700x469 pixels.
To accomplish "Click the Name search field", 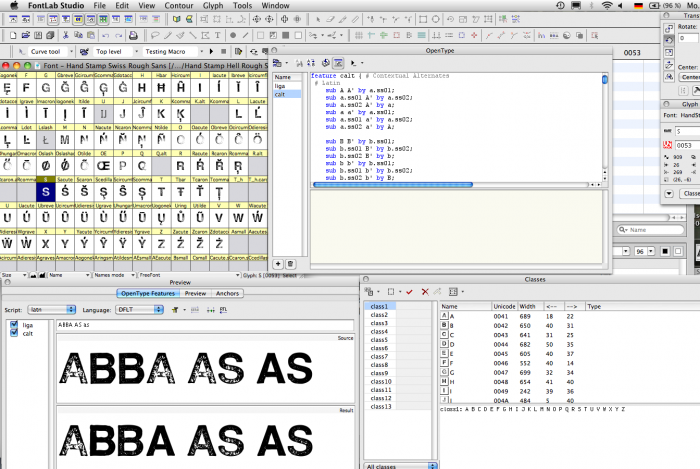I will tap(651, 229).
